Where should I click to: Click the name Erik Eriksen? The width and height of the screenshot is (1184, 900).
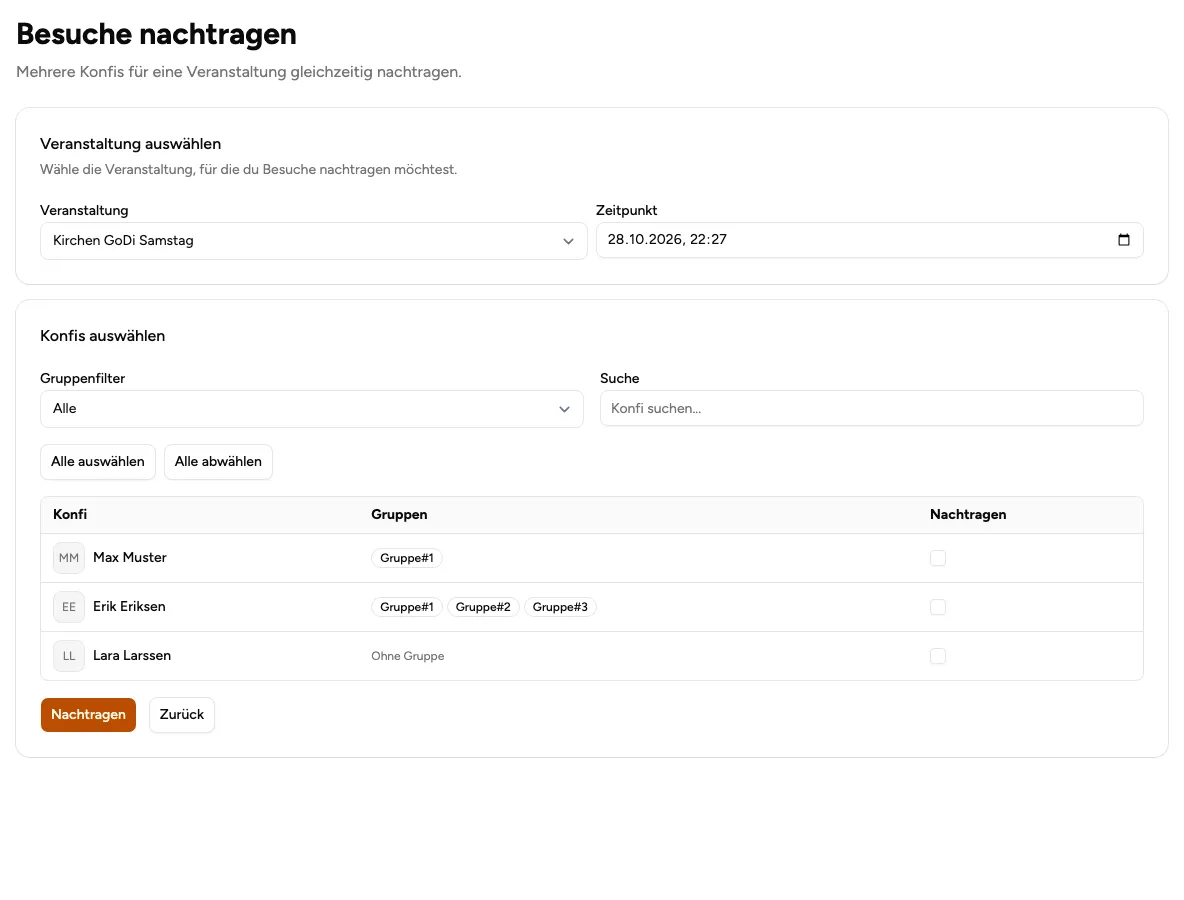point(129,606)
